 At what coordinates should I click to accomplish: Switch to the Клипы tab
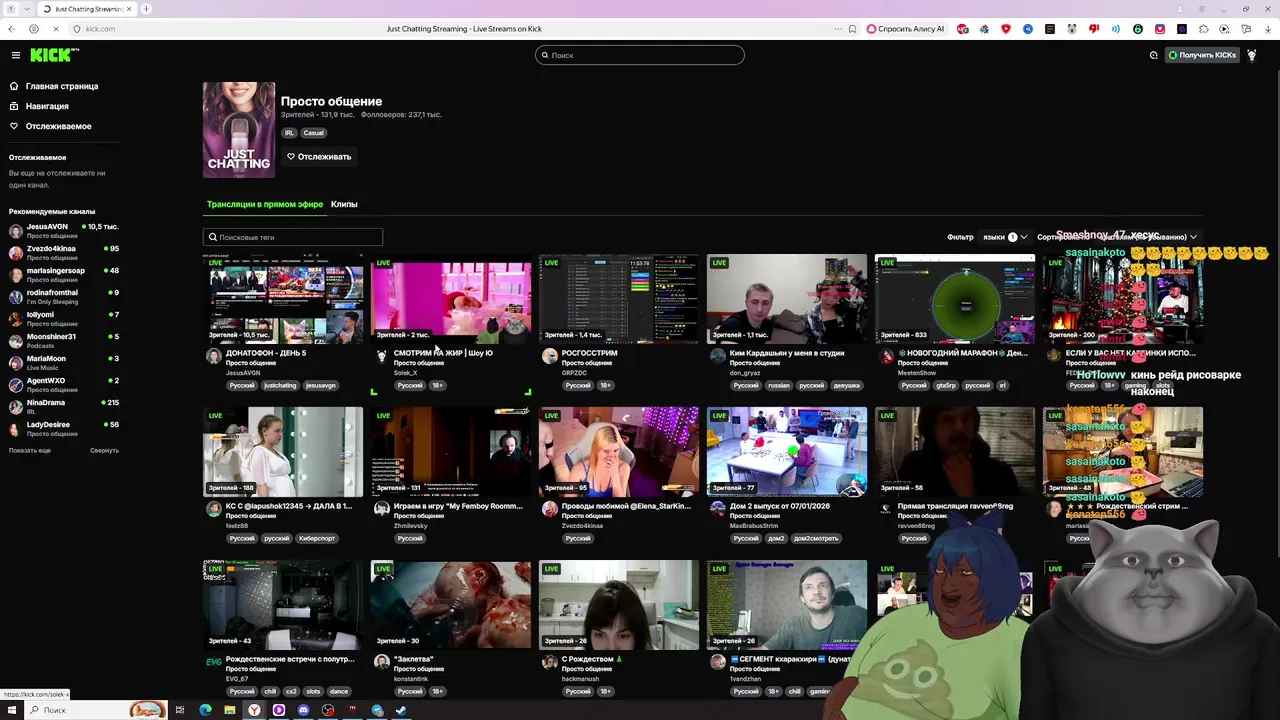pyautogui.click(x=344, y=204)
